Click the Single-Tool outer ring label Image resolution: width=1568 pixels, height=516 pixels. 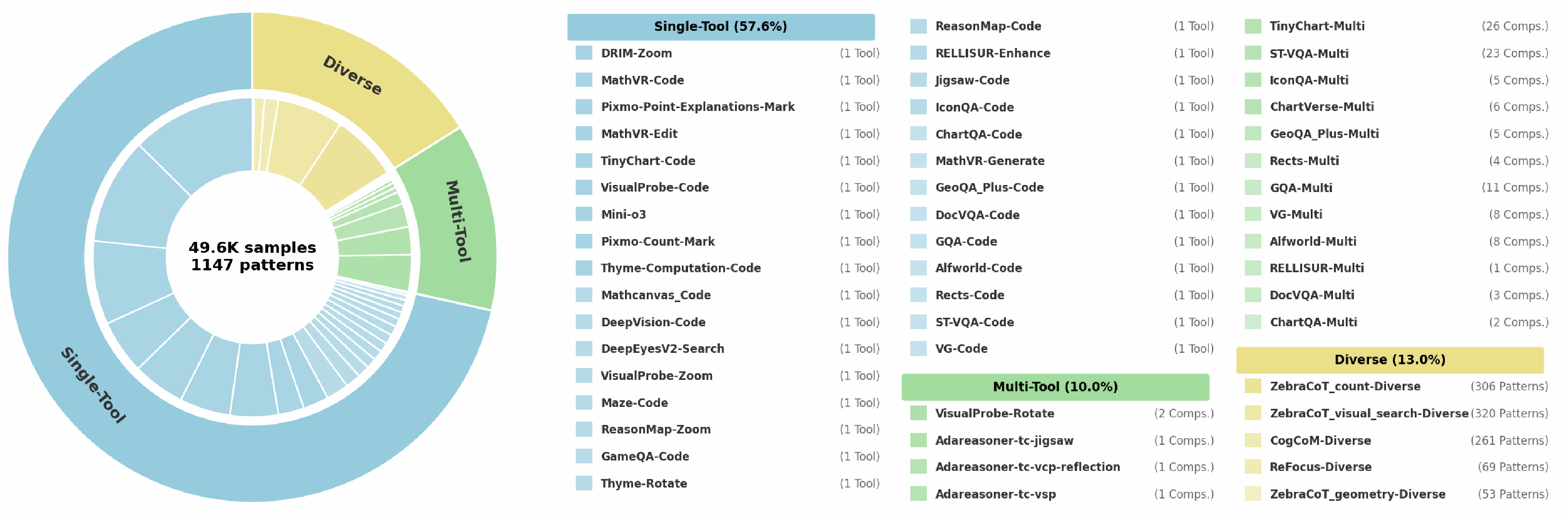(x=93, y=385)
